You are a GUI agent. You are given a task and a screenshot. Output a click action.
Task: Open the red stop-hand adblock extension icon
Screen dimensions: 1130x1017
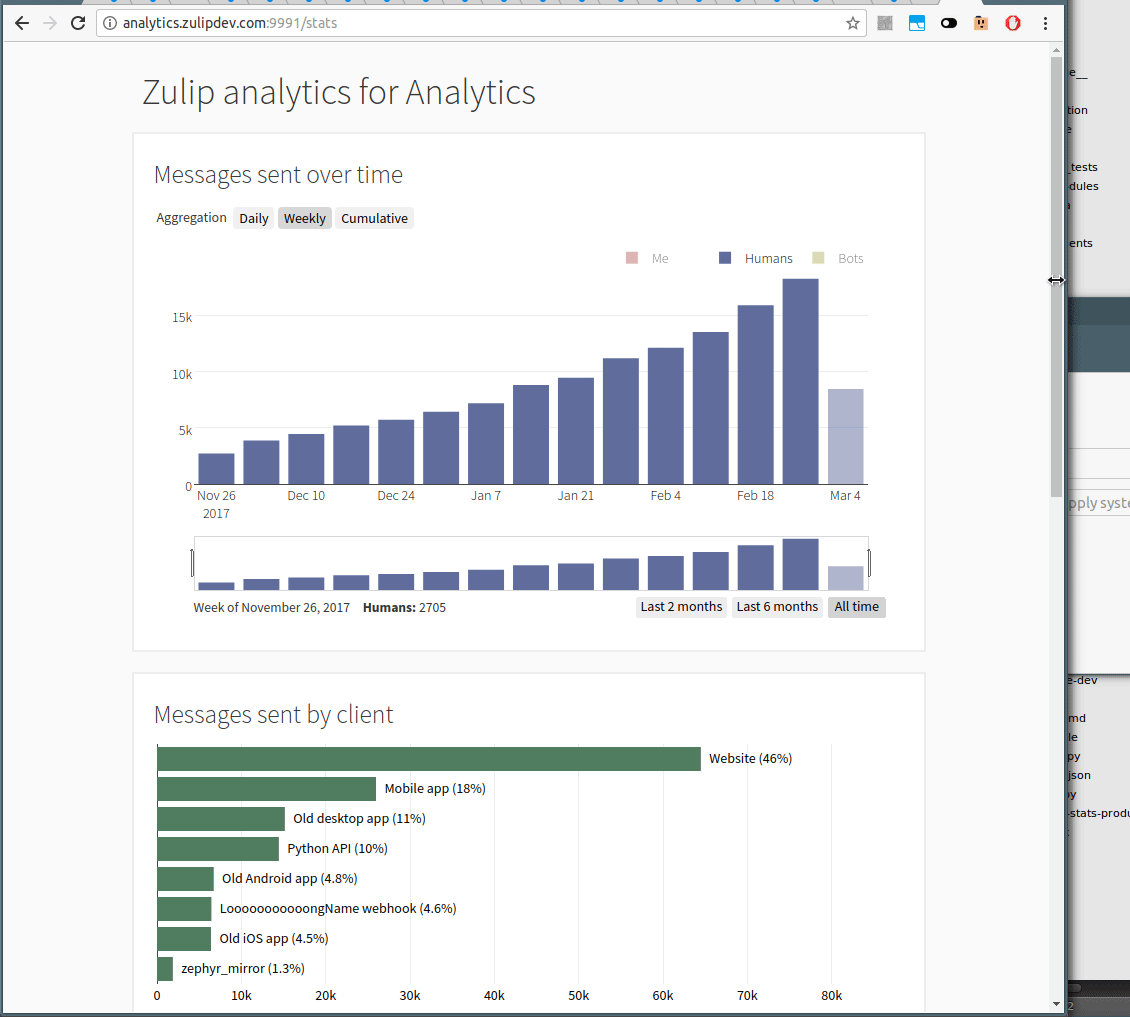click(1013, 23)
